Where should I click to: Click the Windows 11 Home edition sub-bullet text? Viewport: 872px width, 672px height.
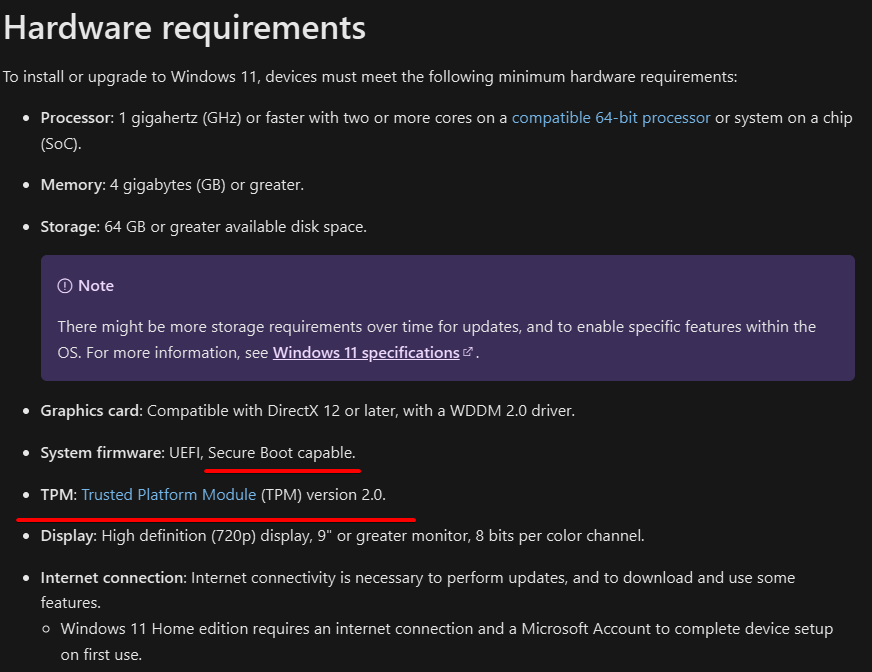tap(447, 641)
